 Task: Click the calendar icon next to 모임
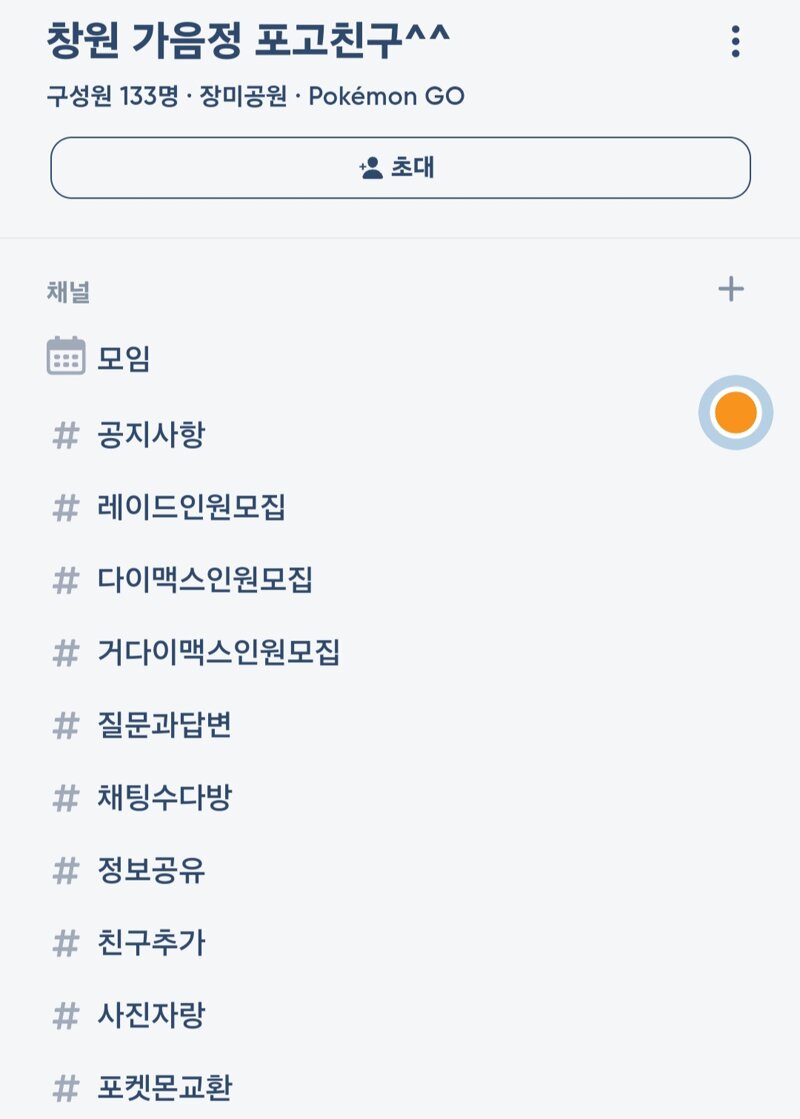[66, 356]
